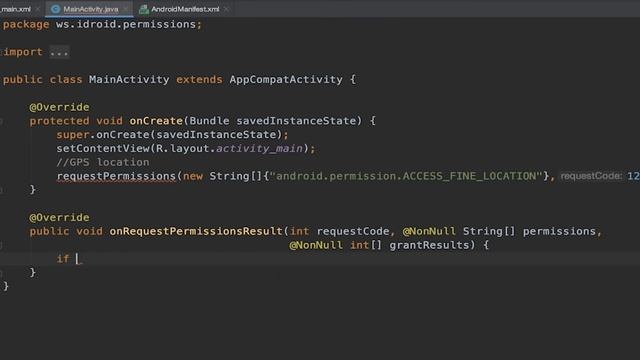Image resolution: width=640 pixels, height=360 pixels.
Task: Collapse the onCreate method fold marker
Action: pos(1,121)
